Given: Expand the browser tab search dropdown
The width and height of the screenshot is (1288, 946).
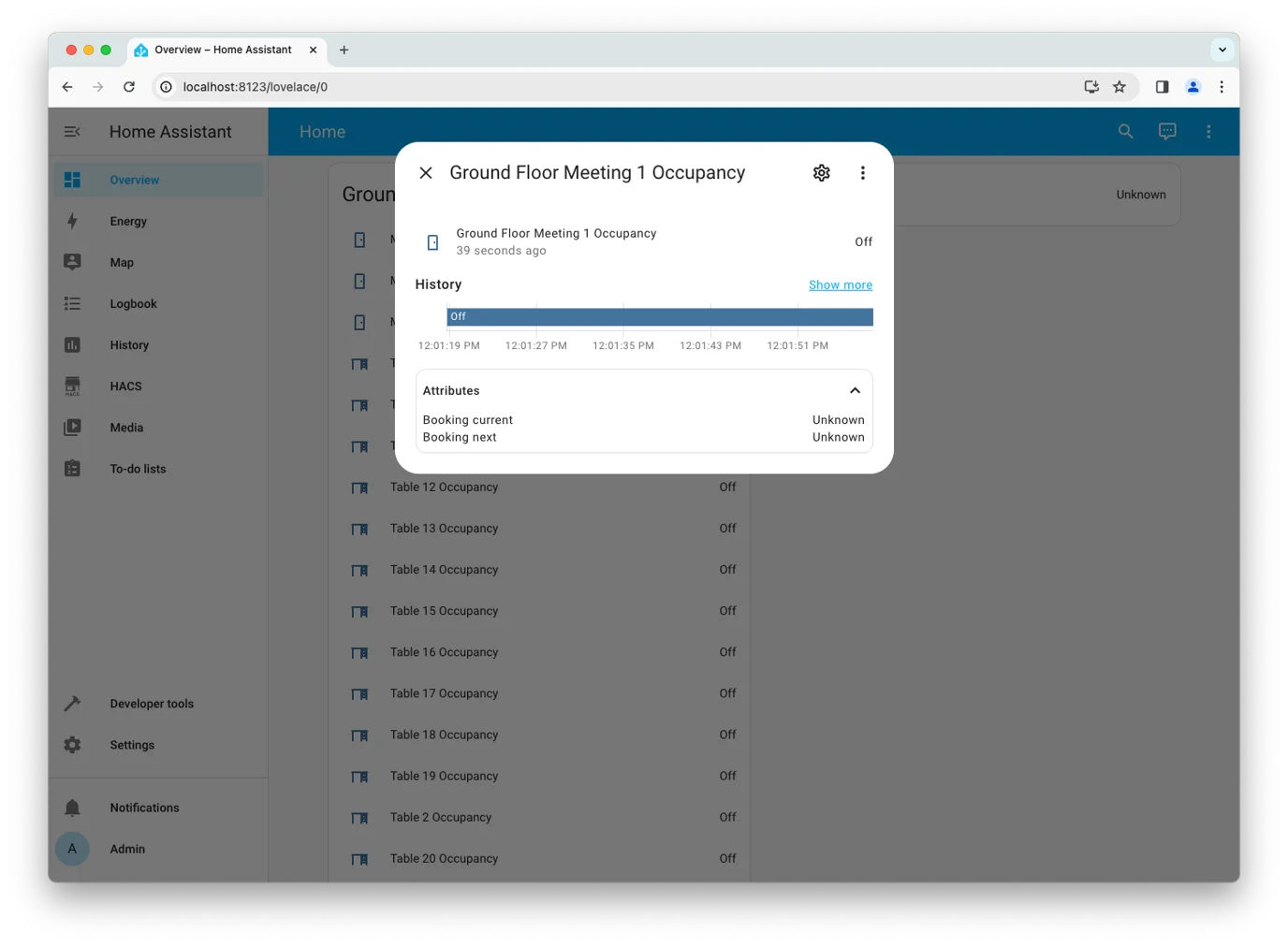Looking at the screenshot, I should (1222, 50).
